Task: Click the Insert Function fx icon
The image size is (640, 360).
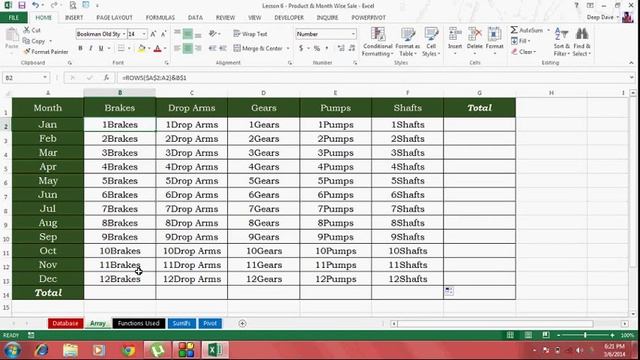Action: click(106, 78)
